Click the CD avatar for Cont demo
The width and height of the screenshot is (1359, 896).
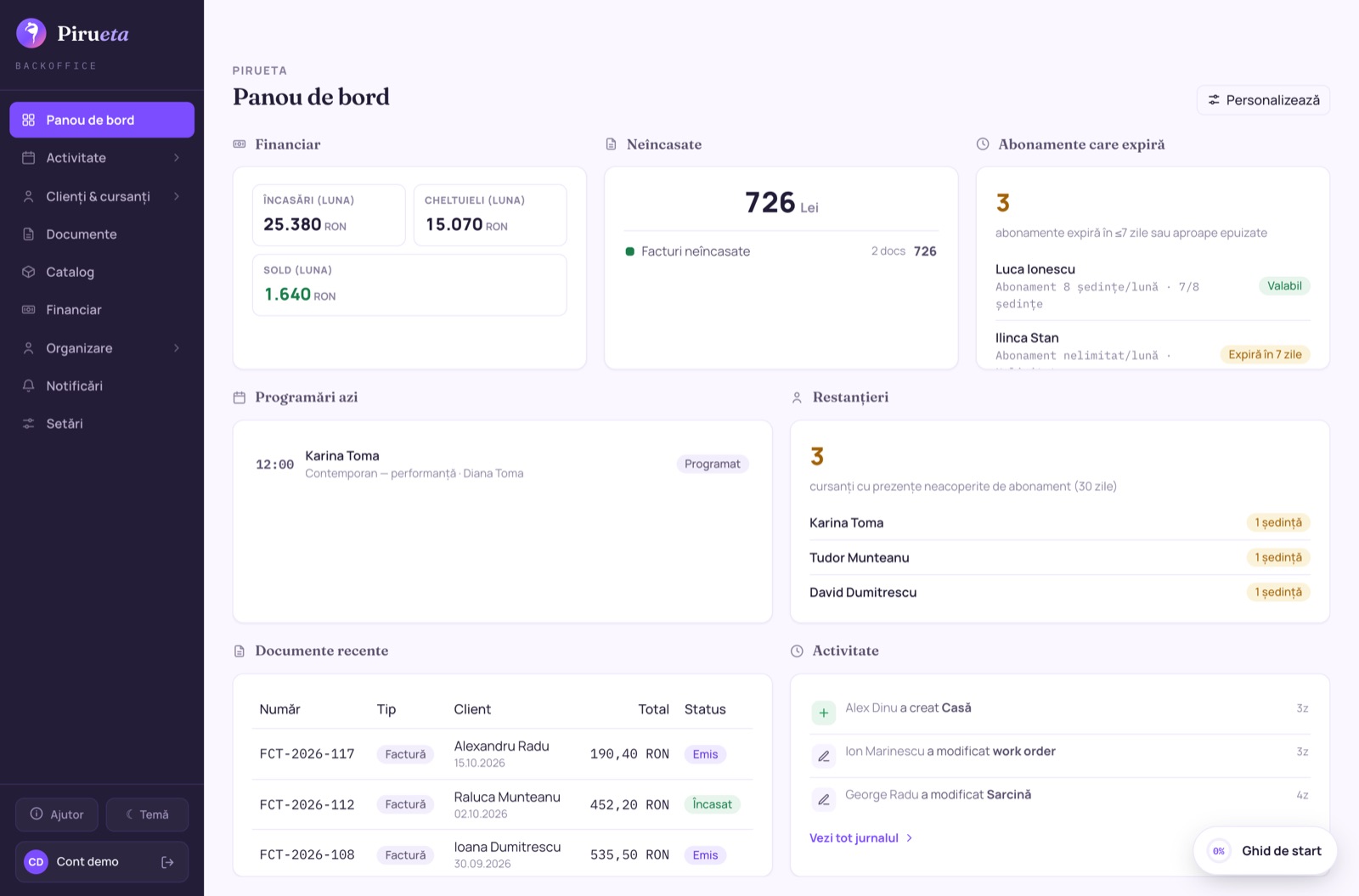click(36, 862)
